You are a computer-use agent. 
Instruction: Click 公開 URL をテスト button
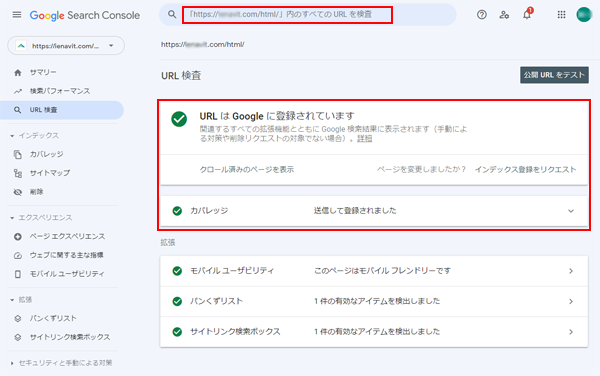pos(554,75)
